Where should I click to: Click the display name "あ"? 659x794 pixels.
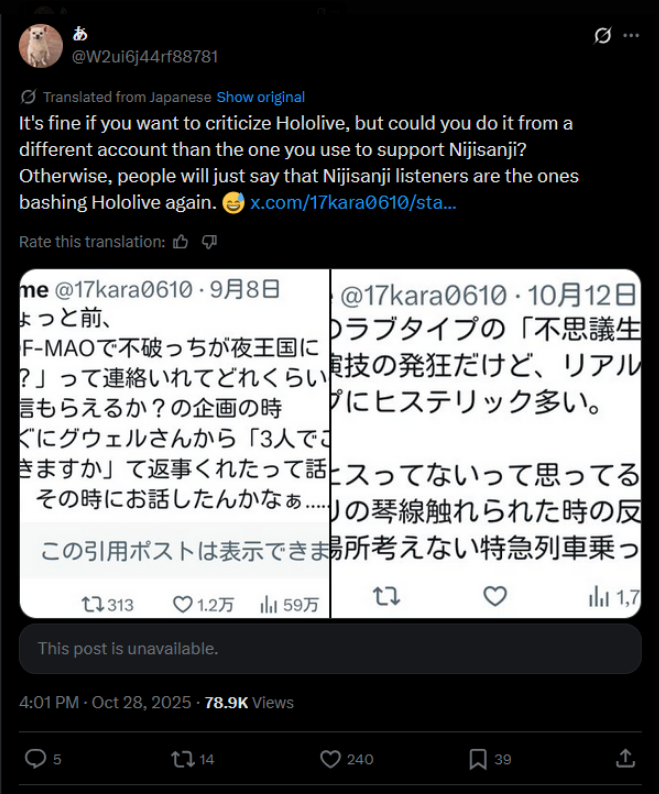point(80,35)
